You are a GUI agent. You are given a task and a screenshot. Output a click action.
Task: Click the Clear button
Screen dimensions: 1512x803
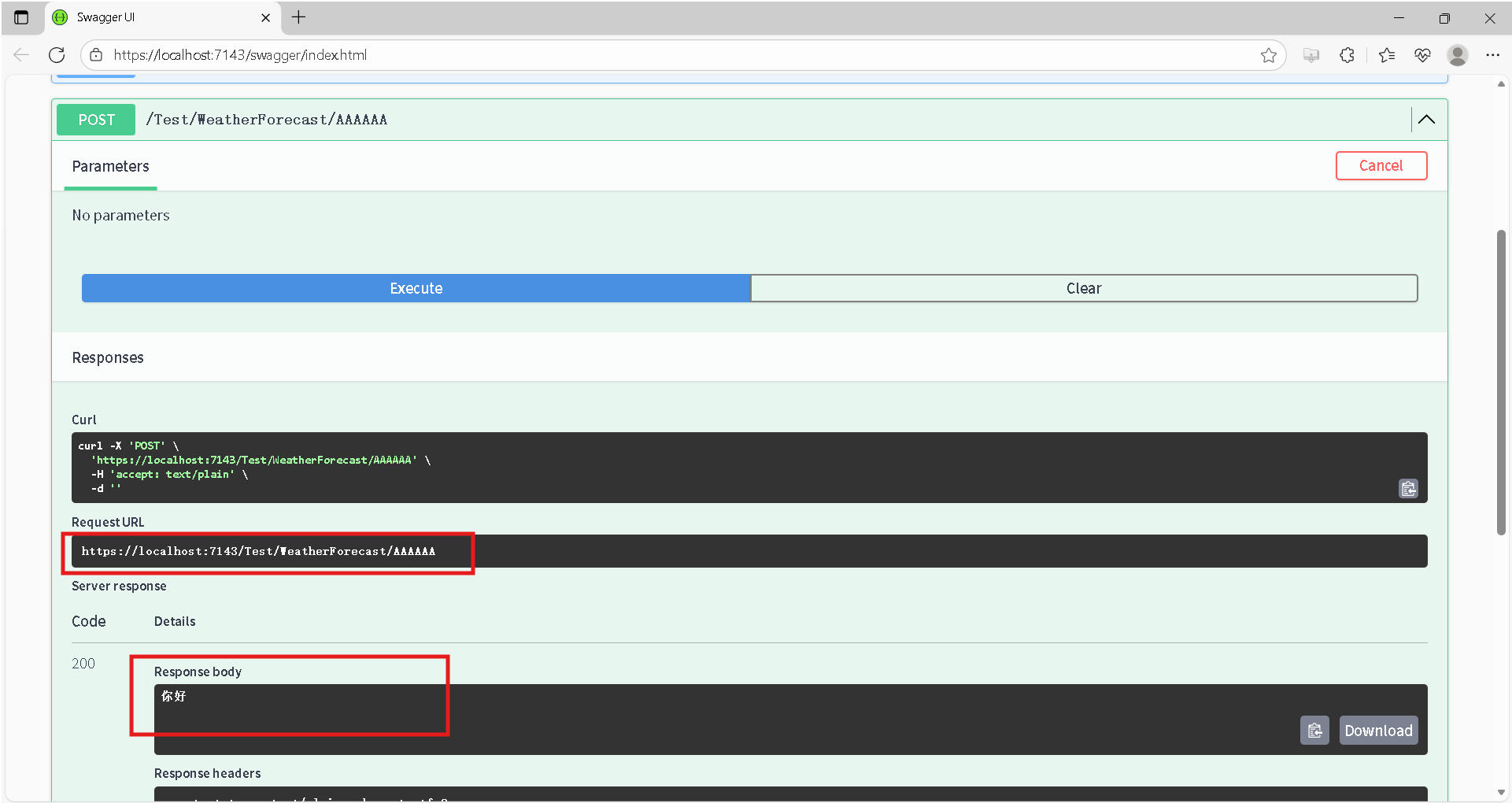tap(1084, 288)
